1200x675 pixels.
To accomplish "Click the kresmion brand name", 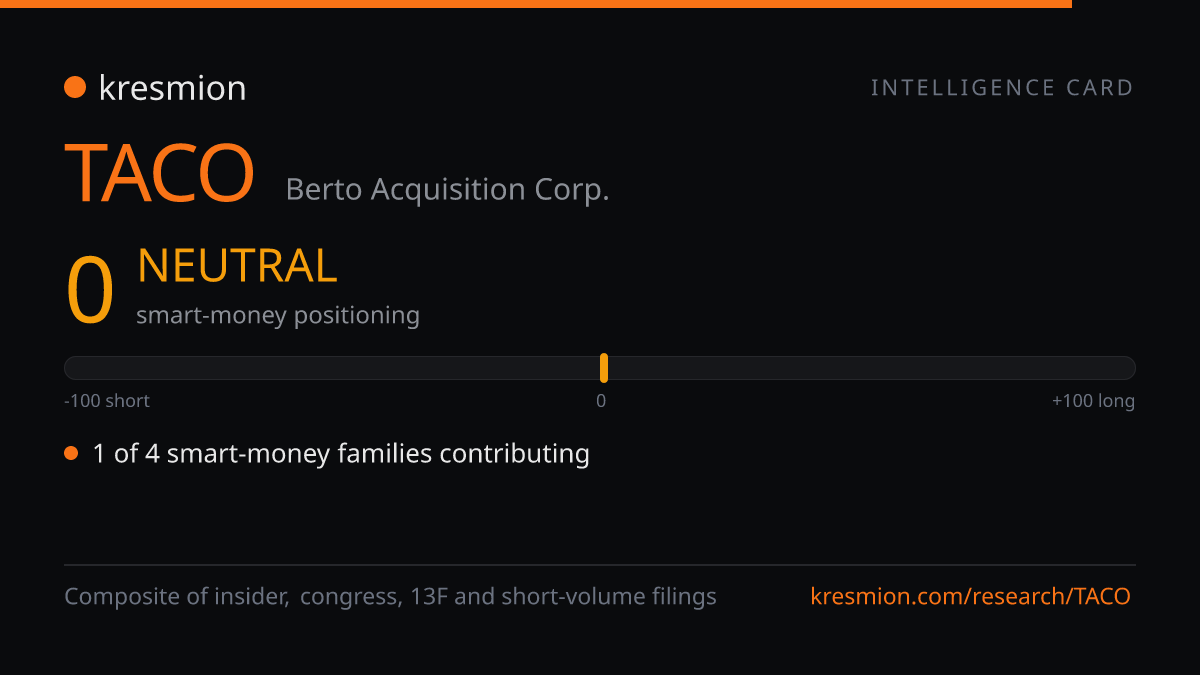I will click(172, 88).
